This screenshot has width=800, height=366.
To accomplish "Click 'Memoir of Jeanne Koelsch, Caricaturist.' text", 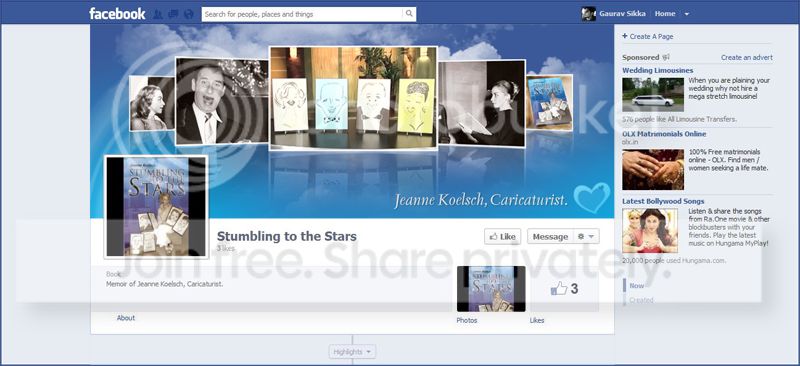I will (x=164, y=284).
